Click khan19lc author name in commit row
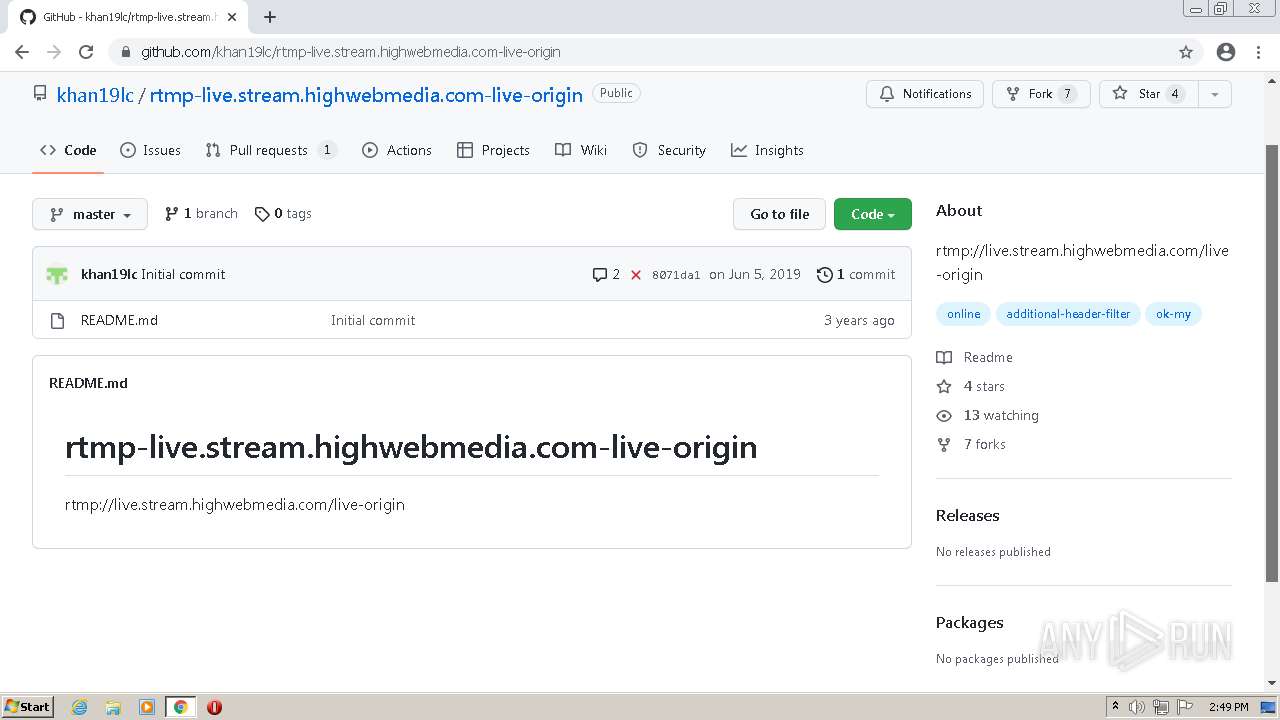The height and width of the screenshot is (720, 1280). (x=109, y=274)
